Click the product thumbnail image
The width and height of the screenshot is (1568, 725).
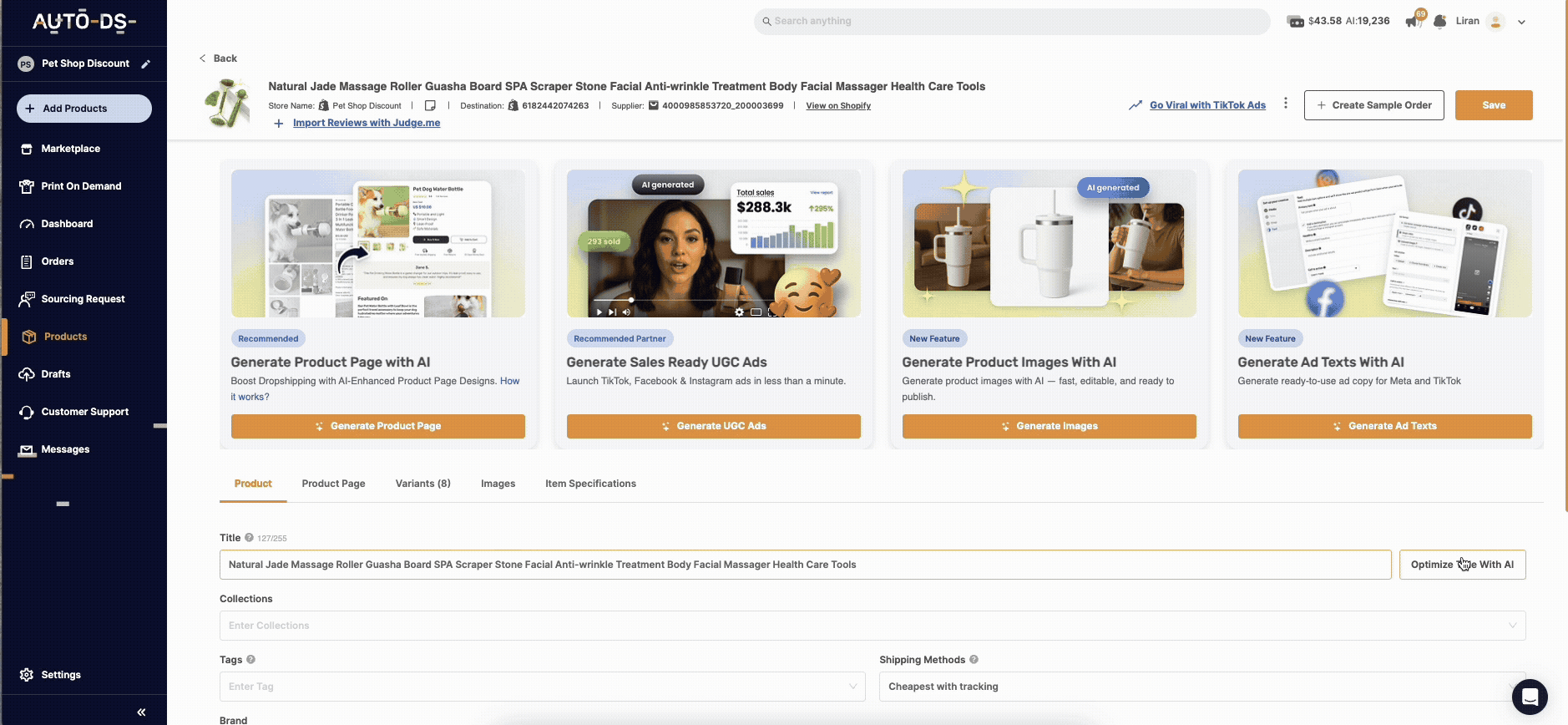point(227,104)
